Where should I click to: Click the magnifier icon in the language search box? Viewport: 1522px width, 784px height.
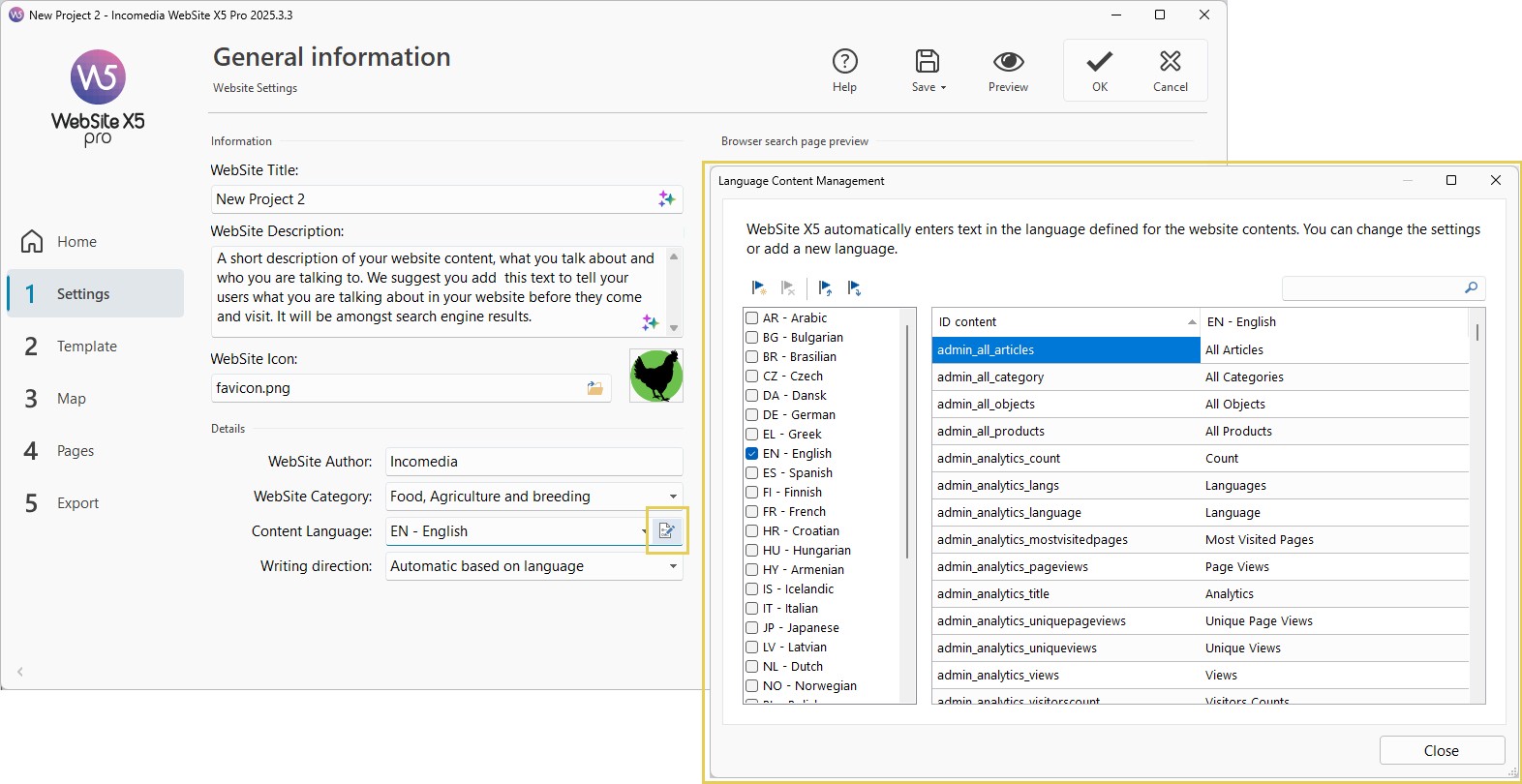pos(1471,287)
